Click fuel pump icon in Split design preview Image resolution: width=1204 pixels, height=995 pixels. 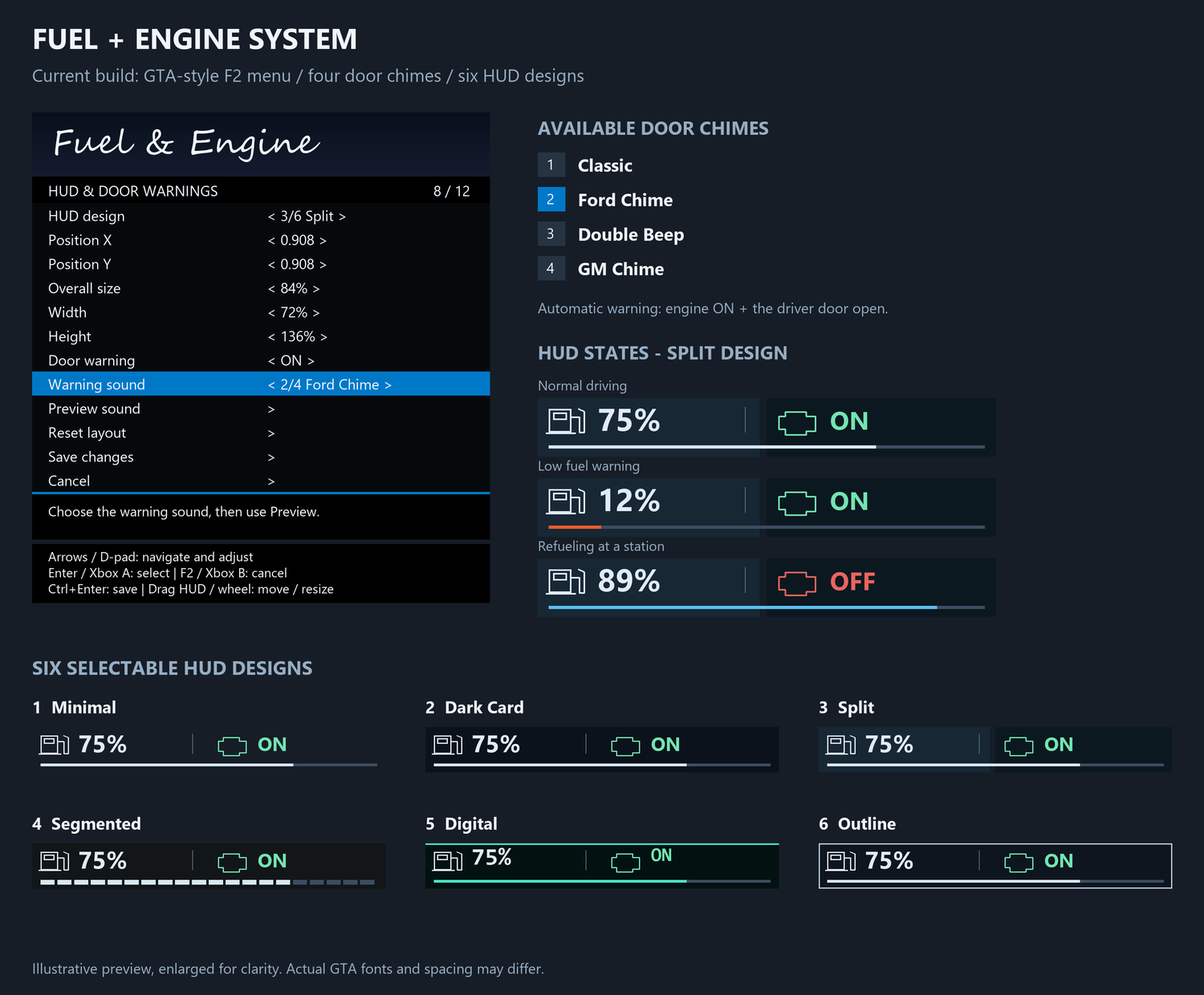pos(841,745)
